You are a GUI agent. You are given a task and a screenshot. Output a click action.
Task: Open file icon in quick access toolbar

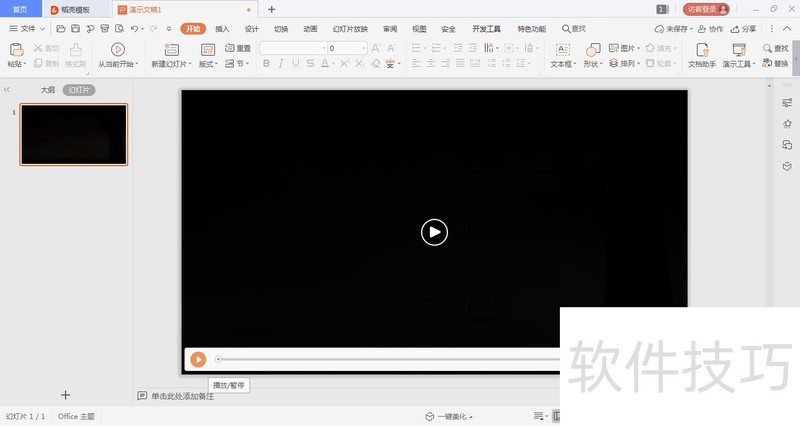tap(61, 29)
